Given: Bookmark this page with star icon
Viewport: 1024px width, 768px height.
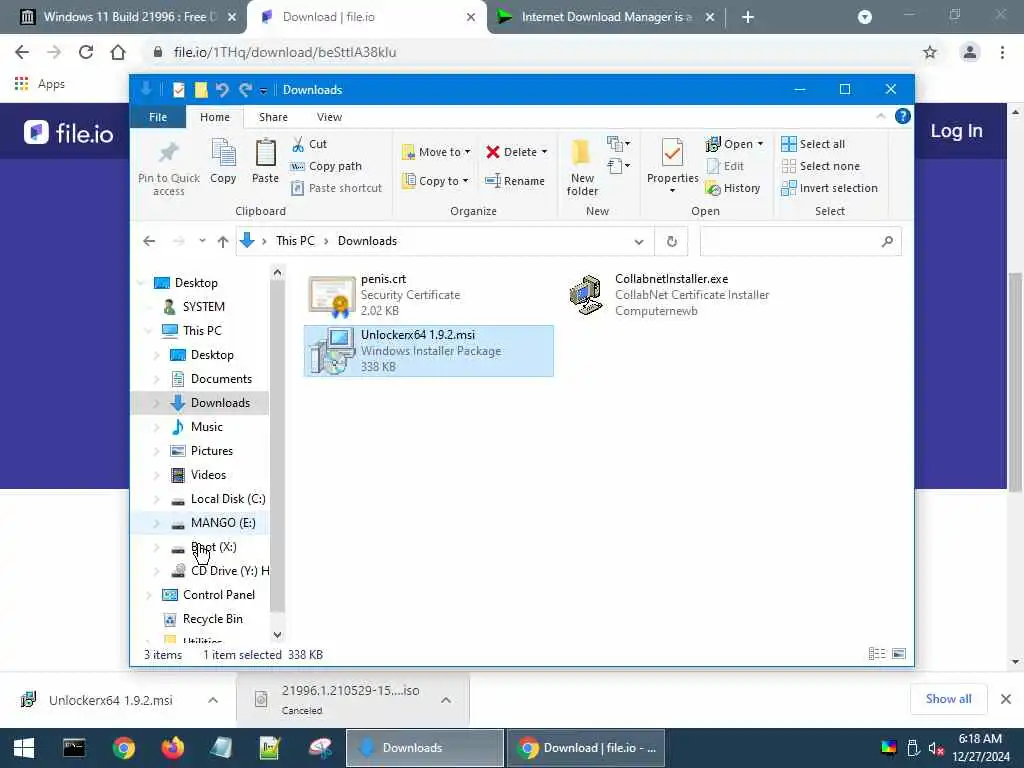Looking at the screenshot, I should pyautogui.click(x=930, y=52).
